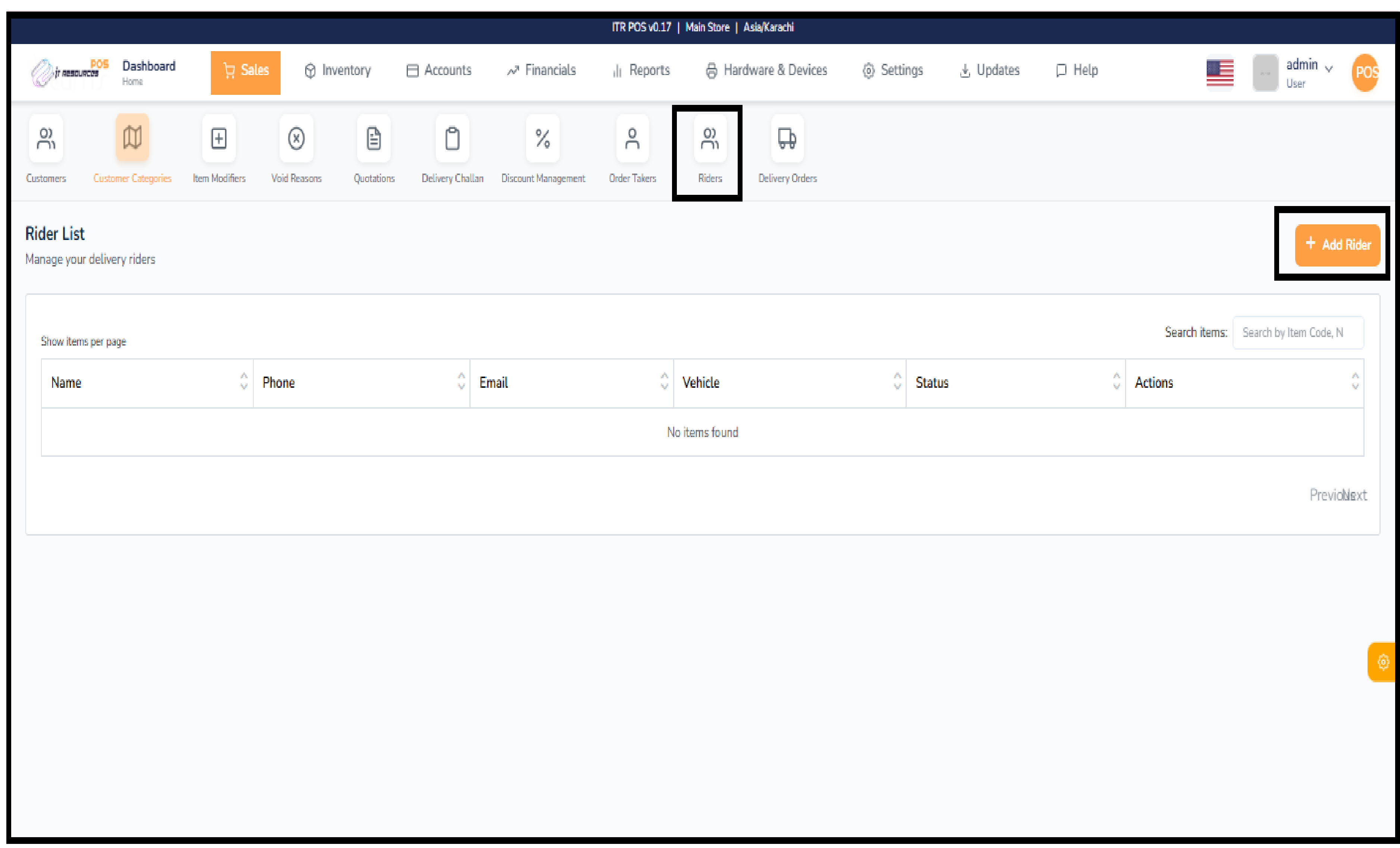Image resolution: width=1400 pixels, height=848 pixels.
Task: Open Delivery Challan
Action: coord(452,149)
